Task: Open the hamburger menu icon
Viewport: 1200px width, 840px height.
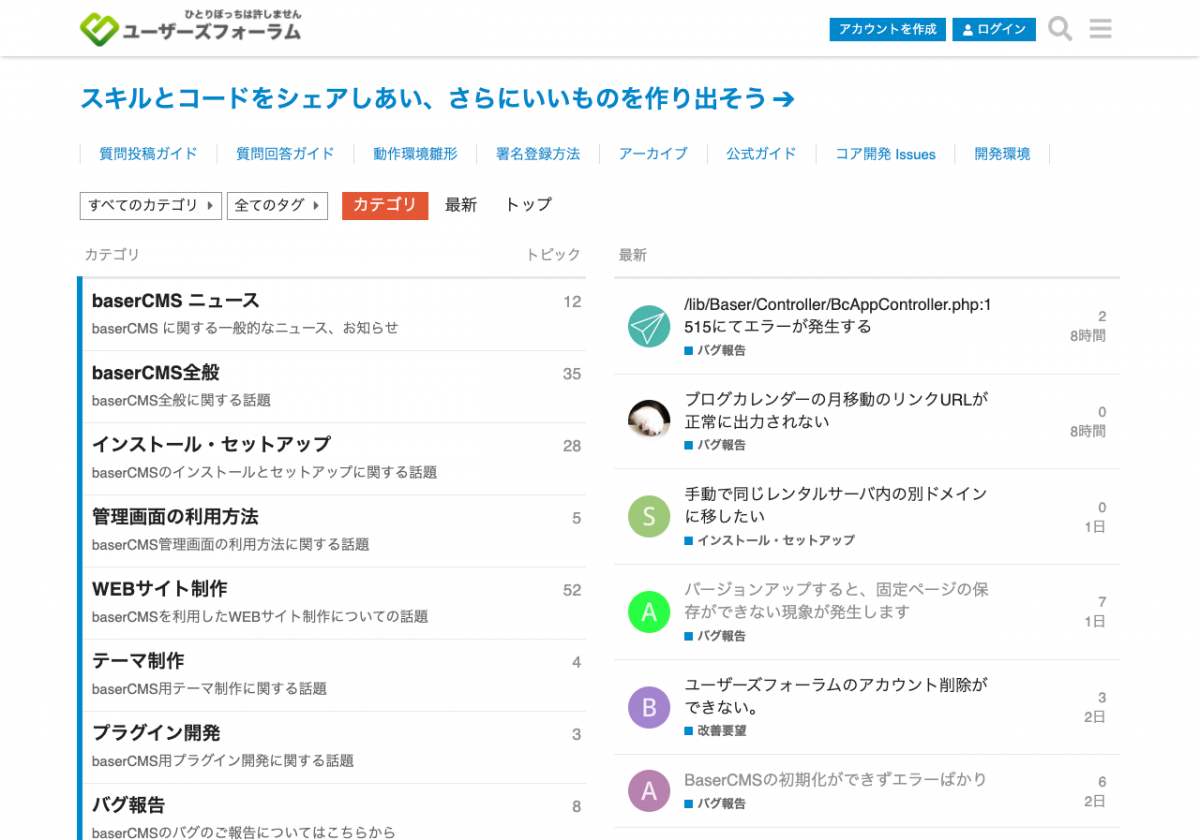Action: [x=1100, y=29]
